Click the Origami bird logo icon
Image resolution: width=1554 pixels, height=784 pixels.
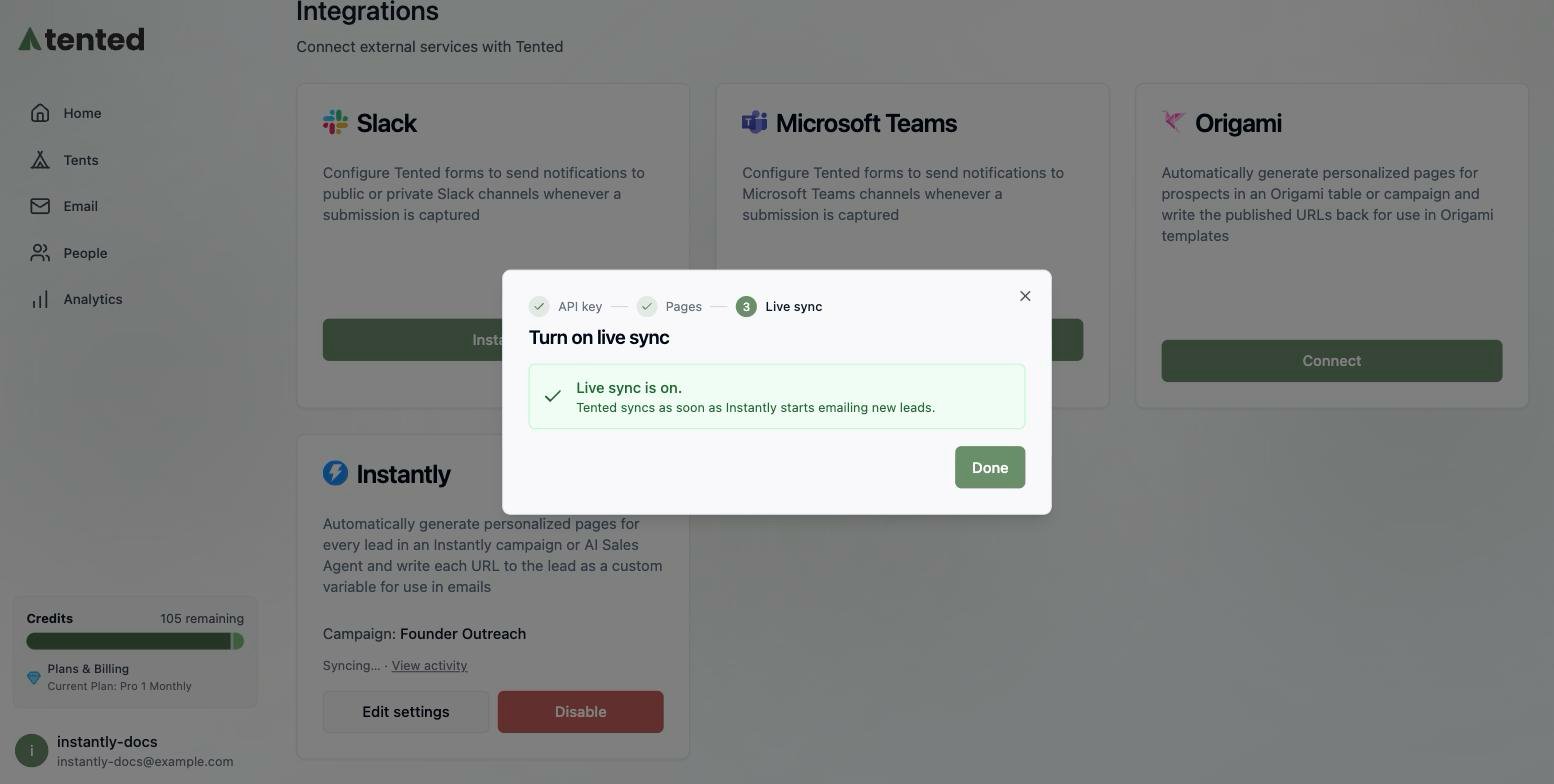pos(1174,122)
